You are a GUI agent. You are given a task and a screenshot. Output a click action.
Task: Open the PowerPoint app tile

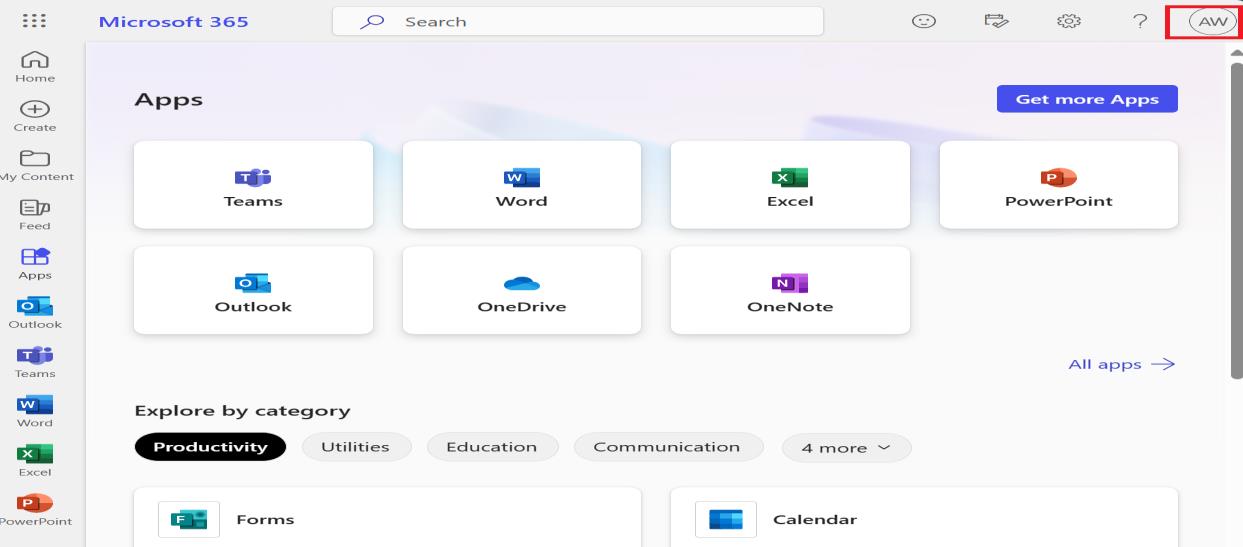coord(1059,185)
